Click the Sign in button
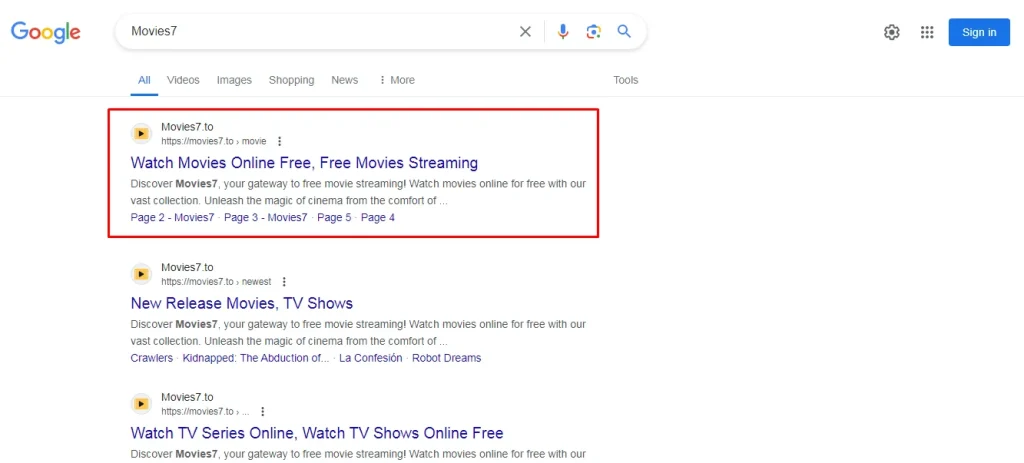Viewport: 1024px width, 463px height. [x=979, y=32]
